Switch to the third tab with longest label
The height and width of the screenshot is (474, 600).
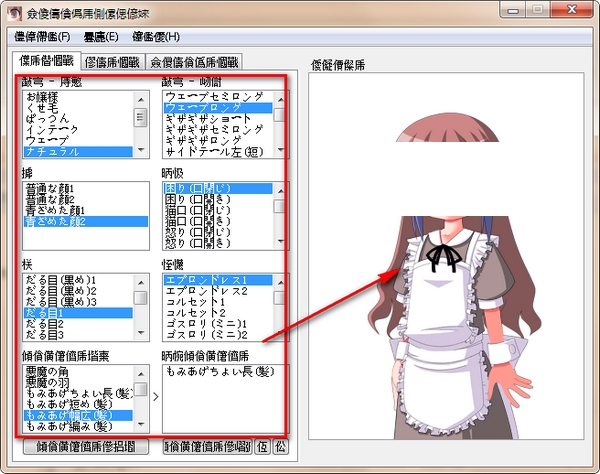tap(194, 62)
